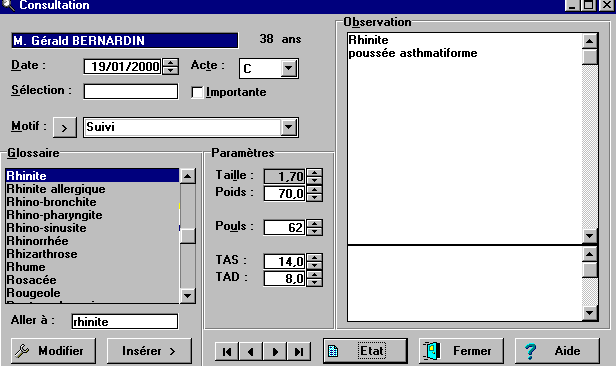The width and height of the screenshot is (616, 366).
Task: Select Rhume in the glossary
Action: coord(92,267)
